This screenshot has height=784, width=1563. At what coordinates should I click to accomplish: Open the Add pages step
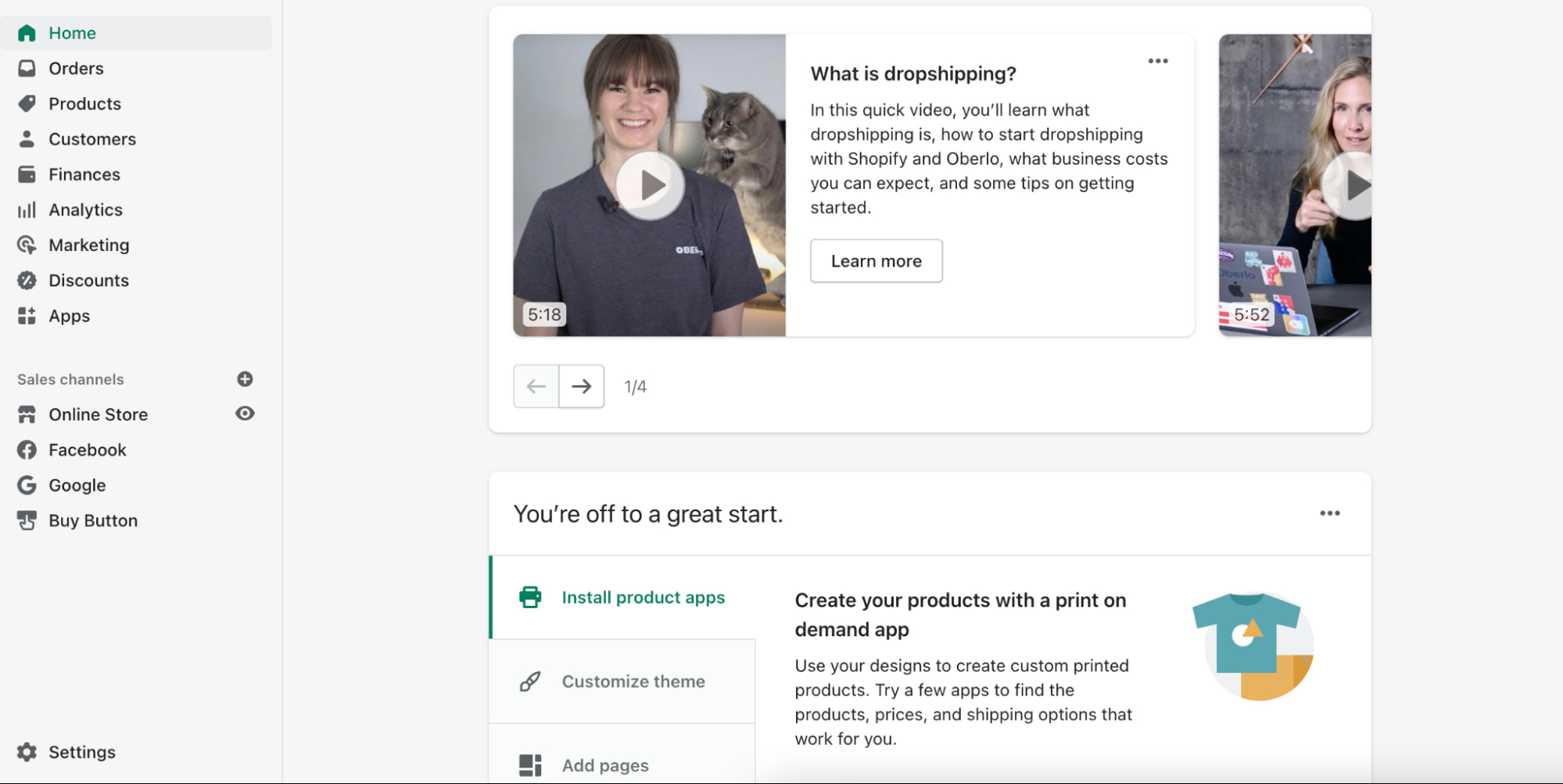click(604, 765)
